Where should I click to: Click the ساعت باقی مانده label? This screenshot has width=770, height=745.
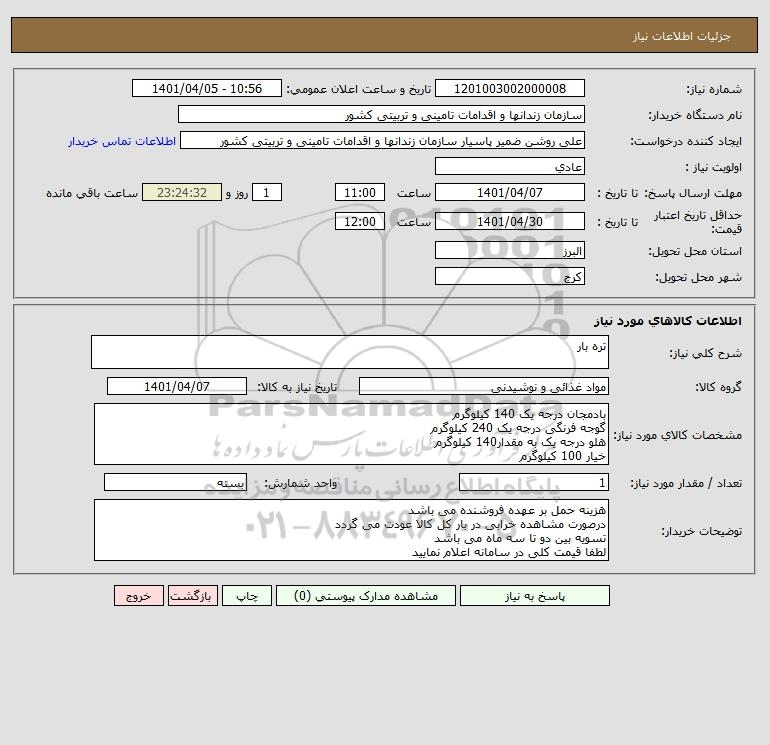(92, 193)
